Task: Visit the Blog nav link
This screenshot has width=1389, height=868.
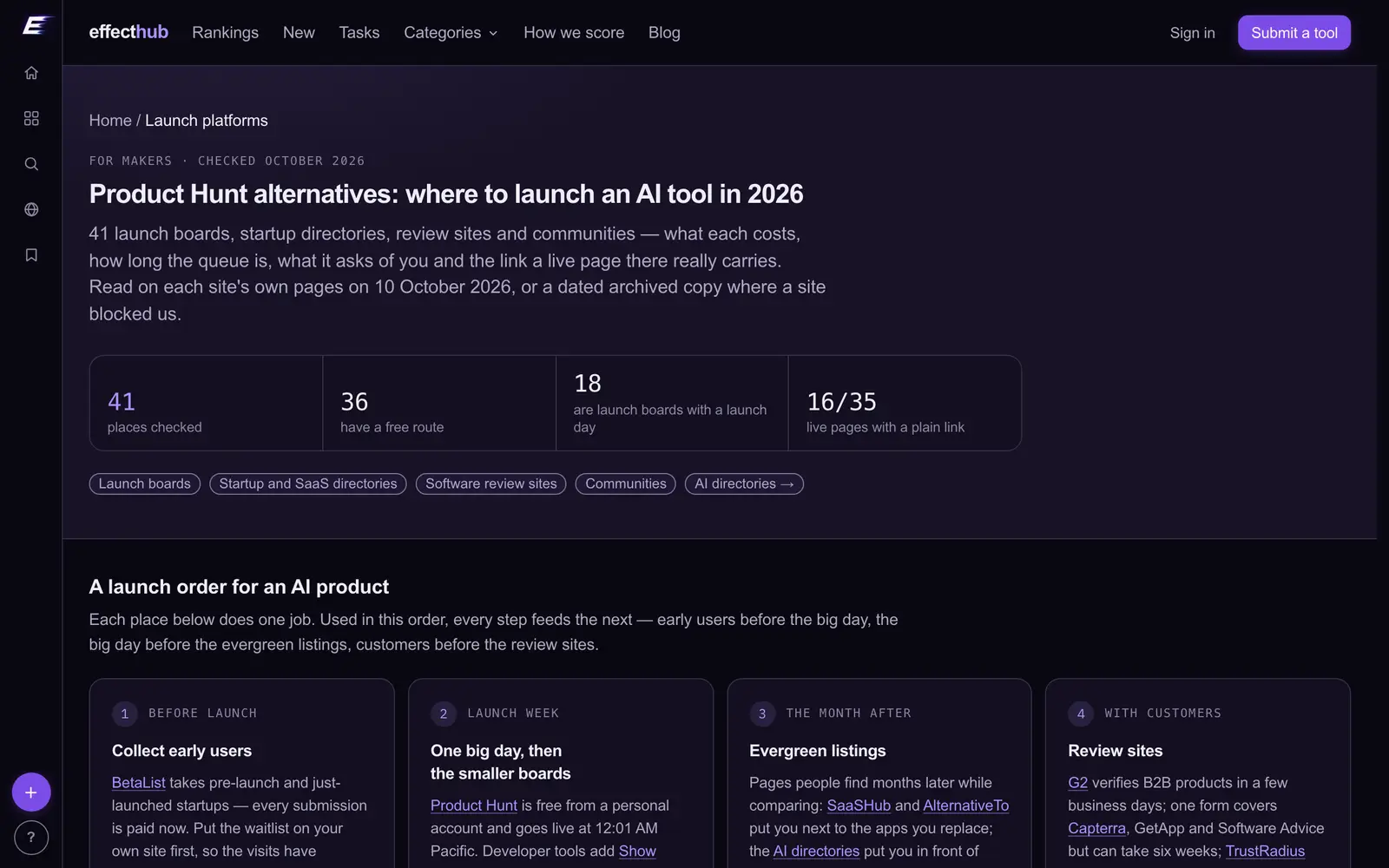Action: (664, 33)
